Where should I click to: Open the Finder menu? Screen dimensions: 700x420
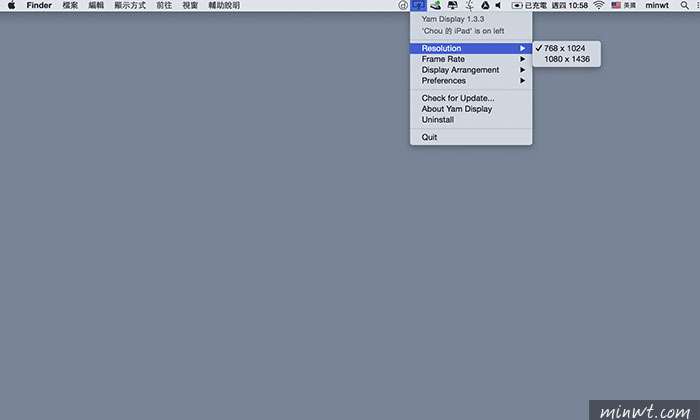point(39,5)
